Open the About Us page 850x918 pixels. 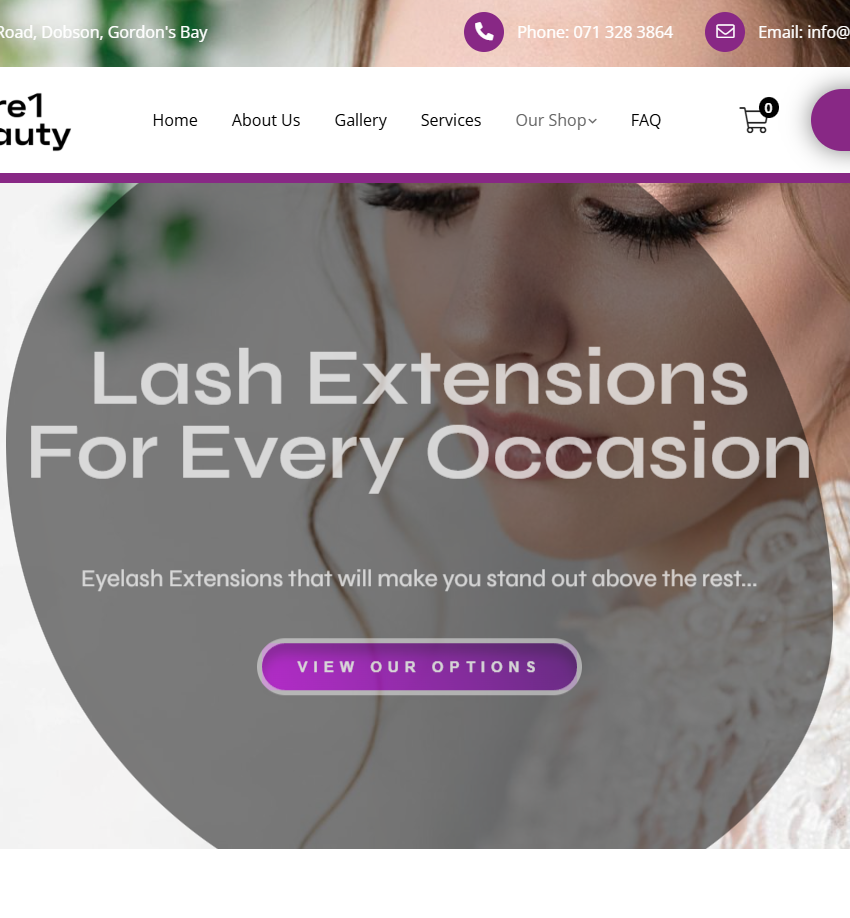pyautogui.click(x=266, y=120)
